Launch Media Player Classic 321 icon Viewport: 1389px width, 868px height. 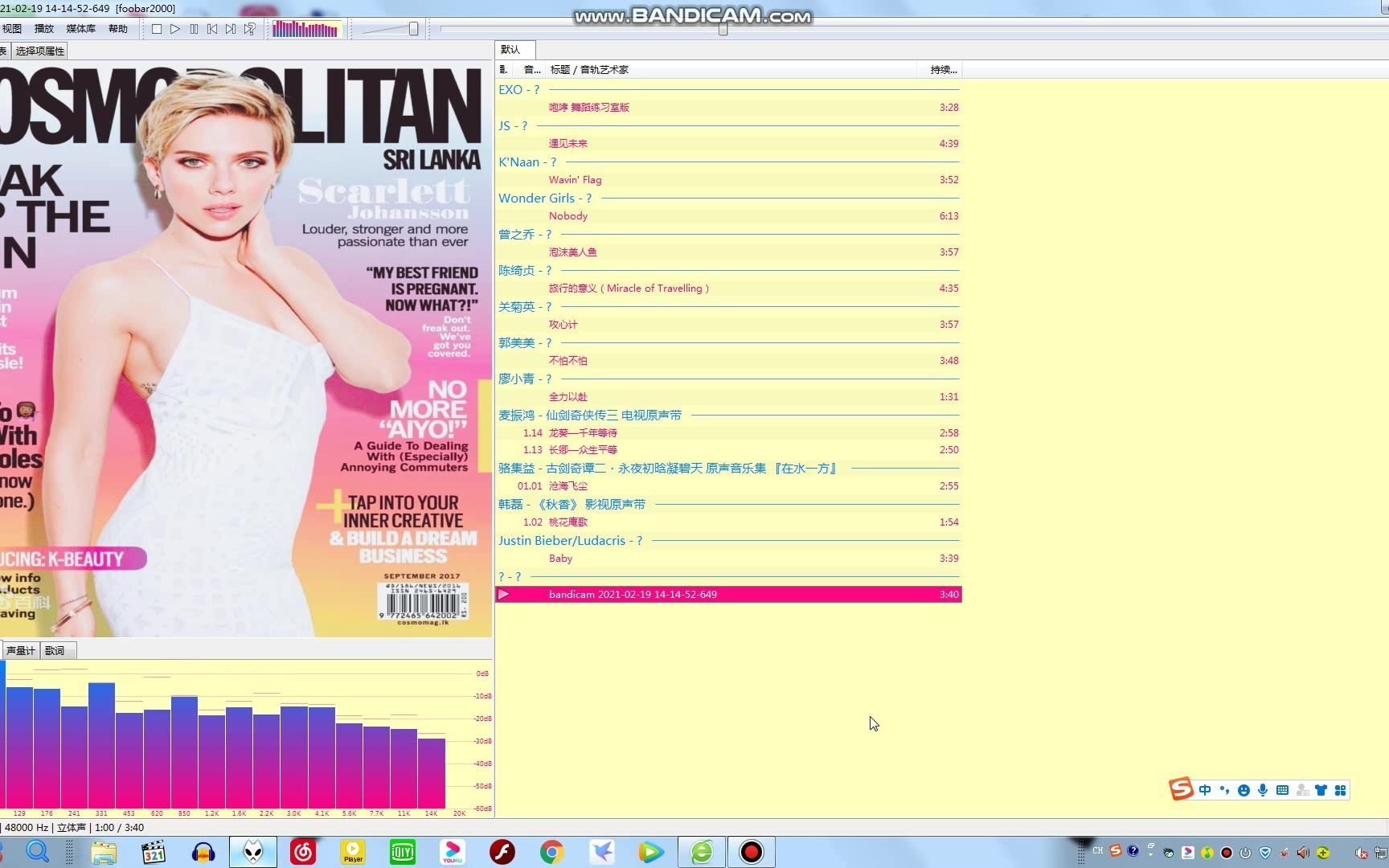(x=153, y=852)
